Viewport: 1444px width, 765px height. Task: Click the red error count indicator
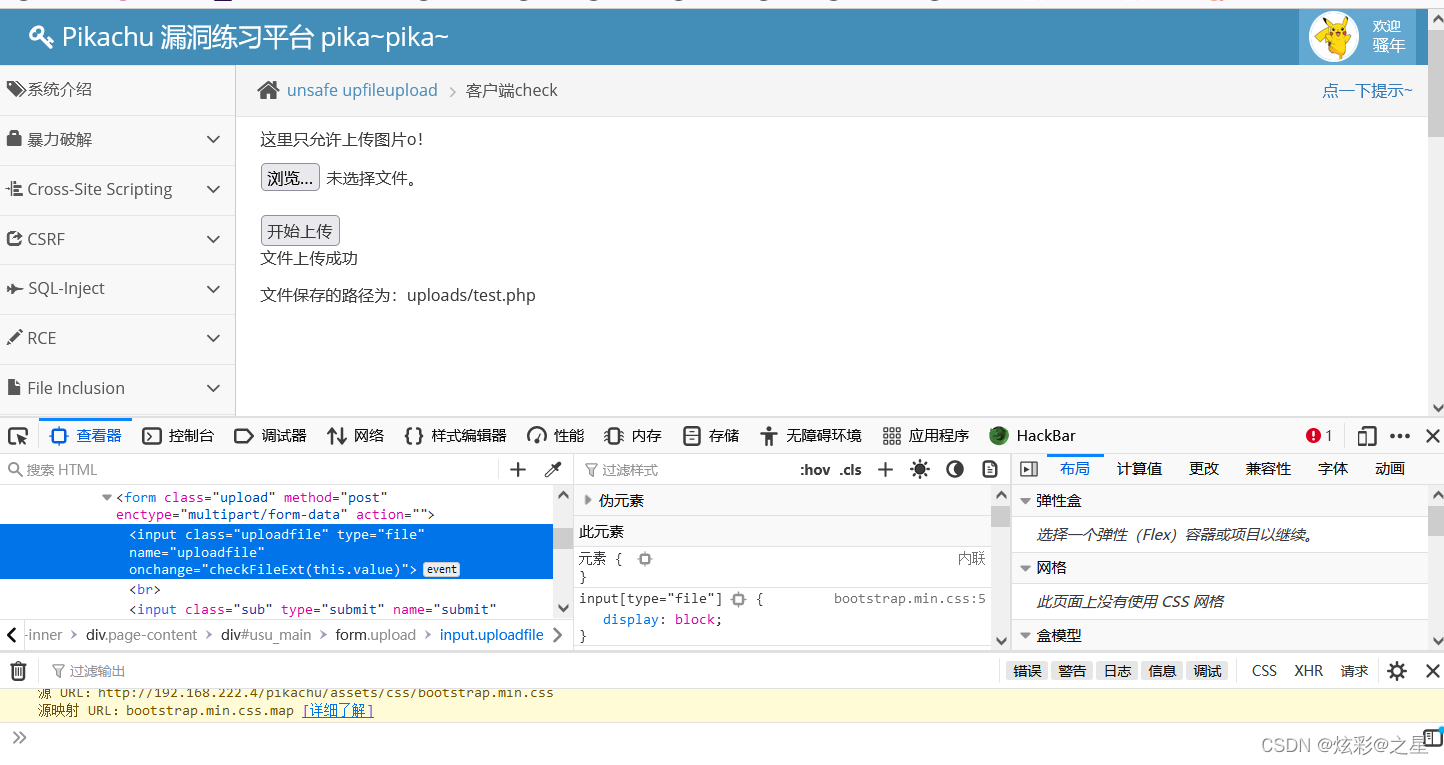point(1319,436)
